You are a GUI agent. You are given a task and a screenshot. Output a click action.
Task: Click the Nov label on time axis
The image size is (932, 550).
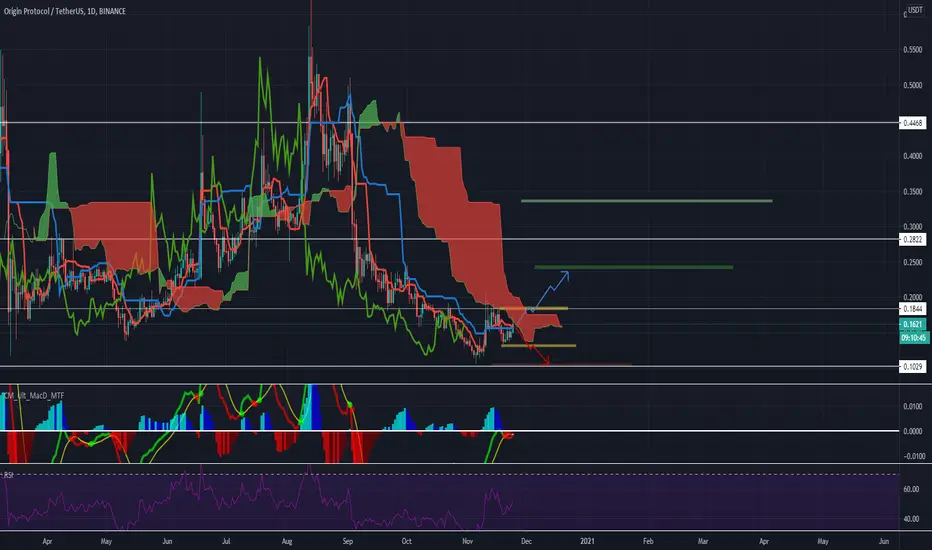(468, 542)
